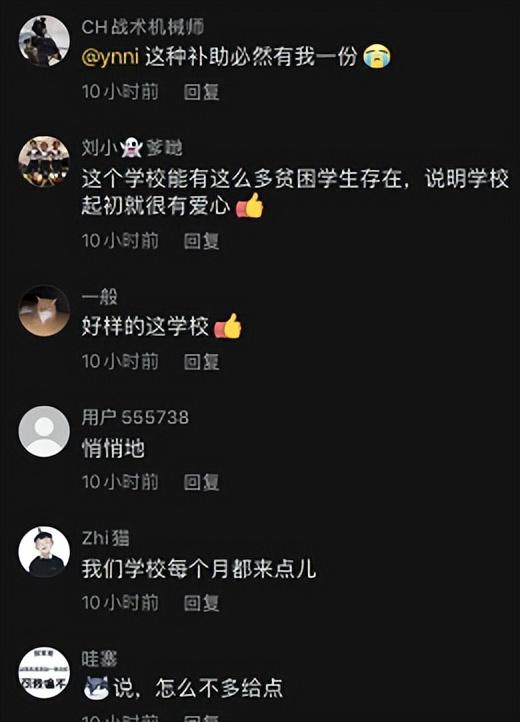Select the comment text 悄悄地
The height and width of the screenshot is (722, 520).
coord(113,448)
